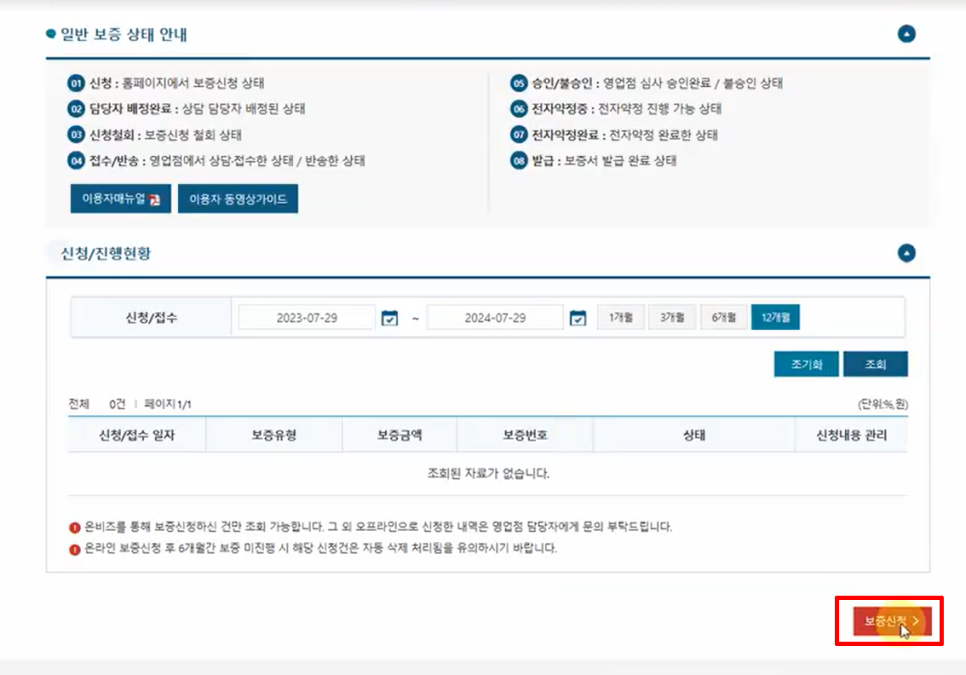Select the 12개월 period filter
Image resolution: width=966 pixels, height=675 pixels.
[775, 318]
